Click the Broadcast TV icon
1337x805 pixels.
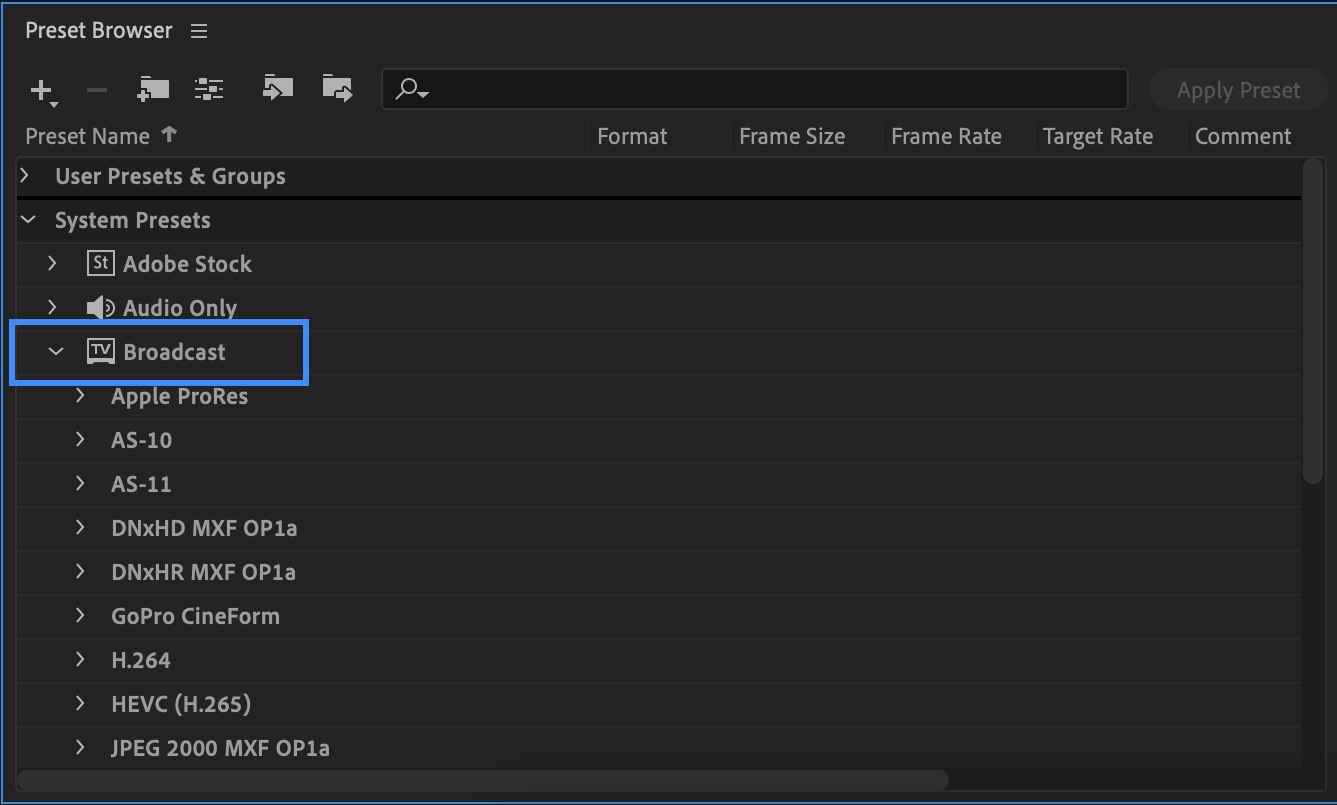[100, 352]
